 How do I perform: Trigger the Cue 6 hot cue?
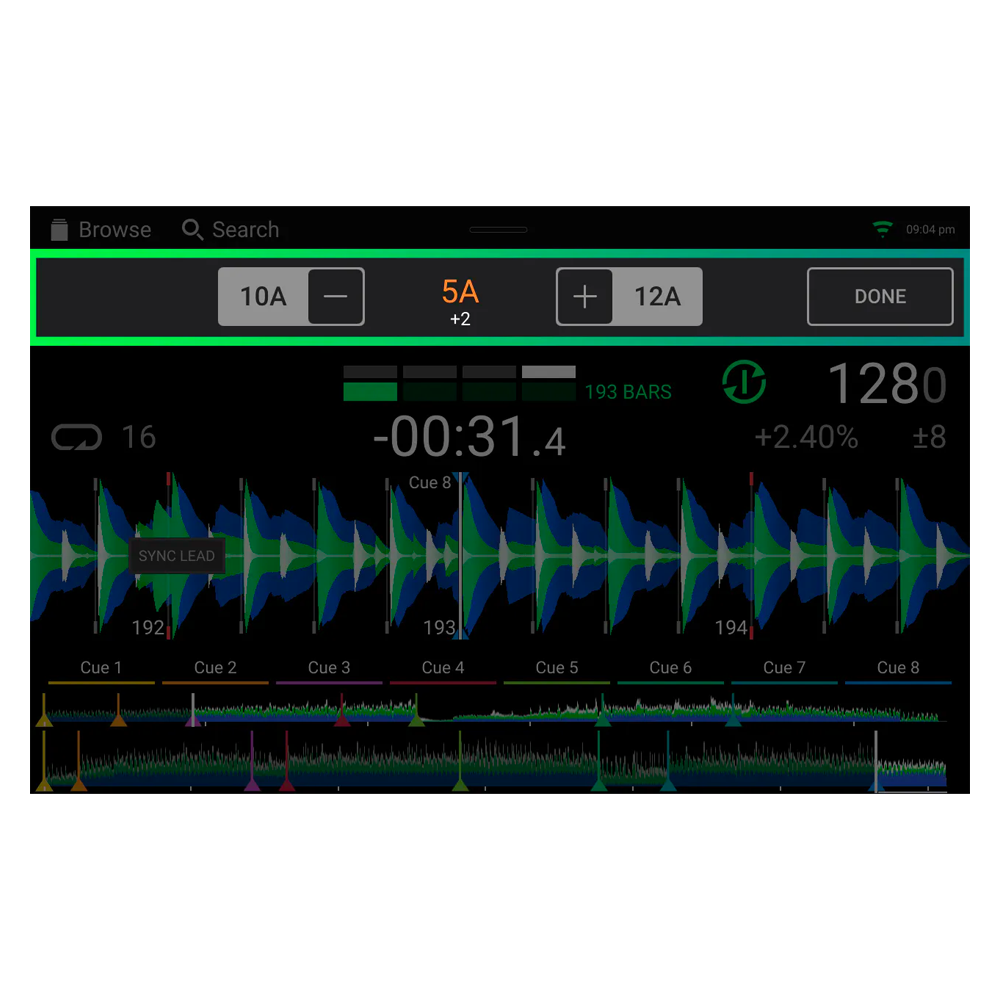coord(670,668)
